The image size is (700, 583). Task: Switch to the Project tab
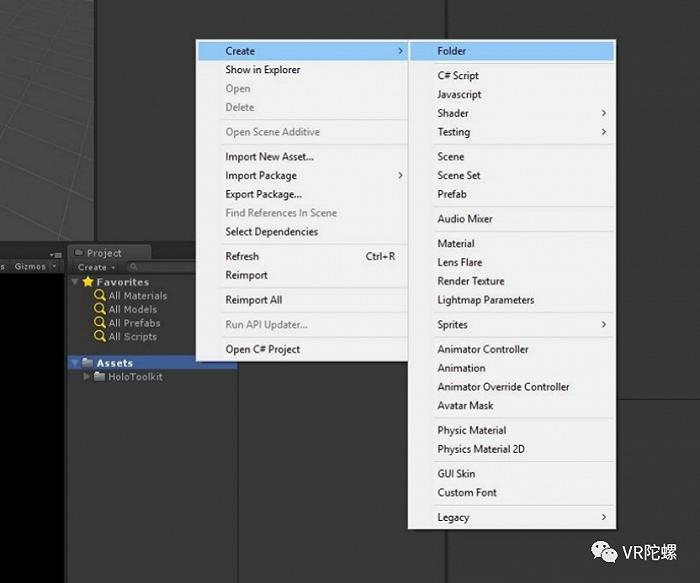pyautogui.click(x=109, y=253)
